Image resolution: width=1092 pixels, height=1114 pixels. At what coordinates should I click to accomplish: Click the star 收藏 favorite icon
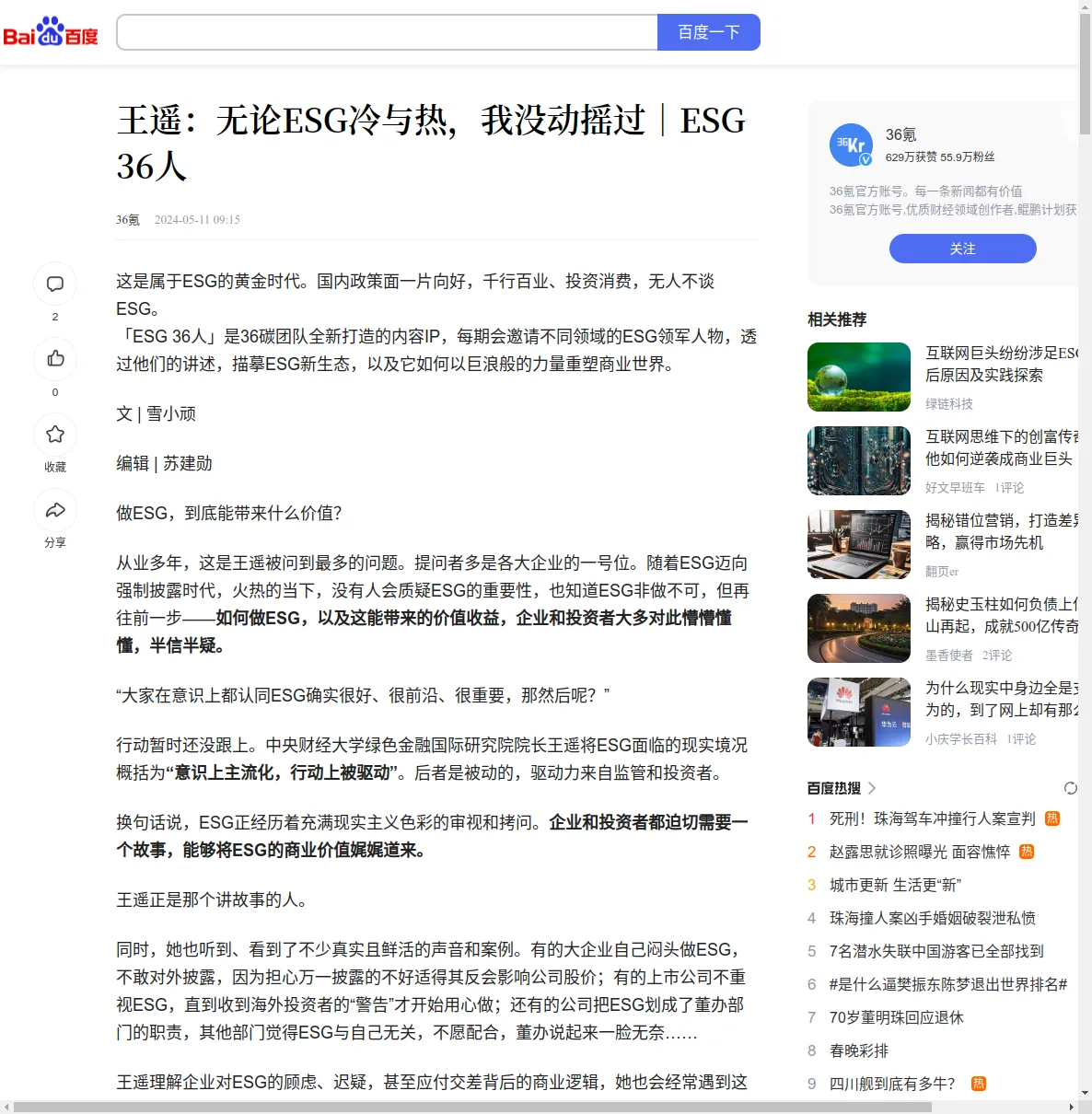coord(55,434)
